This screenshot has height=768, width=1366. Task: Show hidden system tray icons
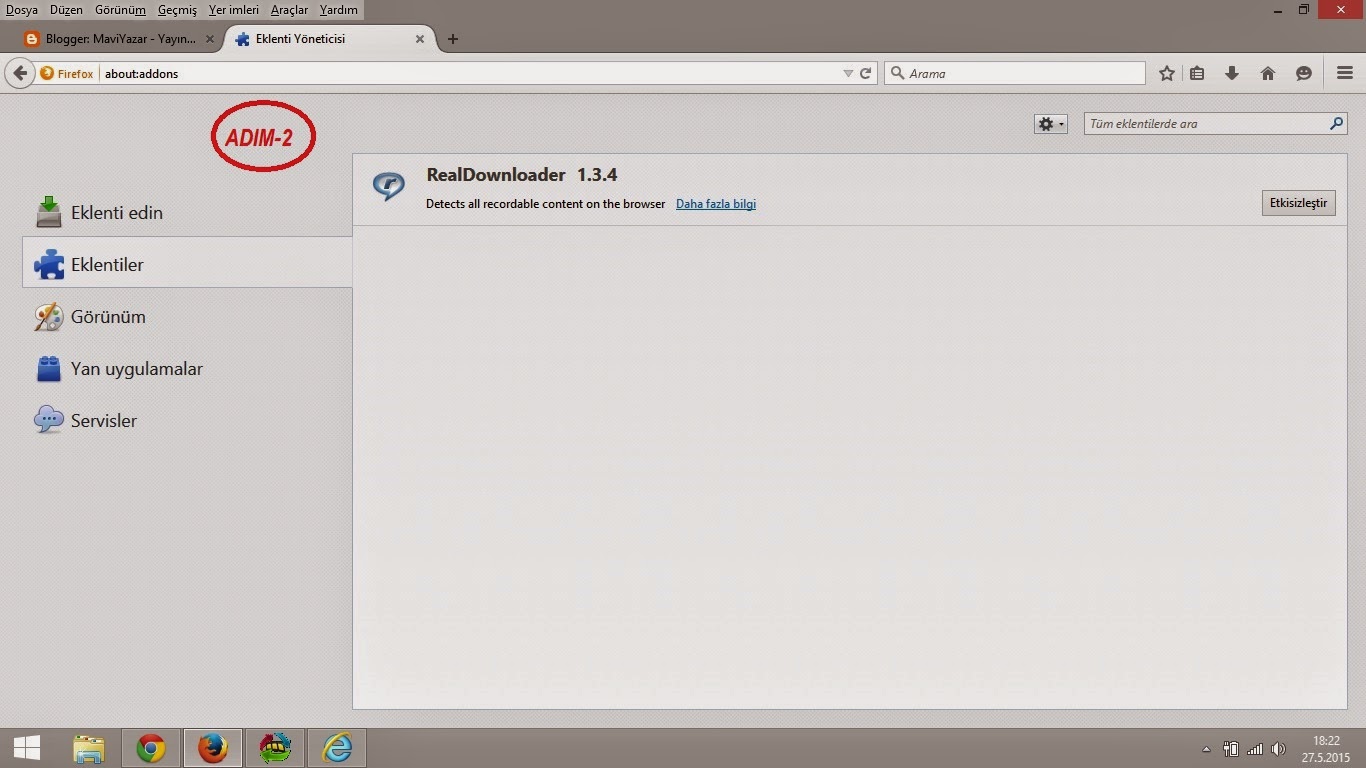pyautogui.click(x=1206, y=749)
